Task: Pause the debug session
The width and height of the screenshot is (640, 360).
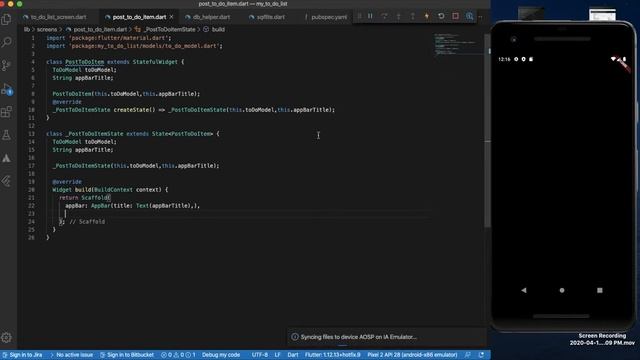Action: (370, 16)
